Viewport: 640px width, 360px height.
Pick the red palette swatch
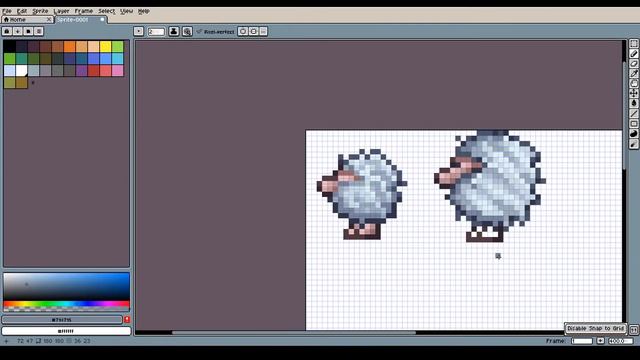pyautogui.click(x=93, y=70)
